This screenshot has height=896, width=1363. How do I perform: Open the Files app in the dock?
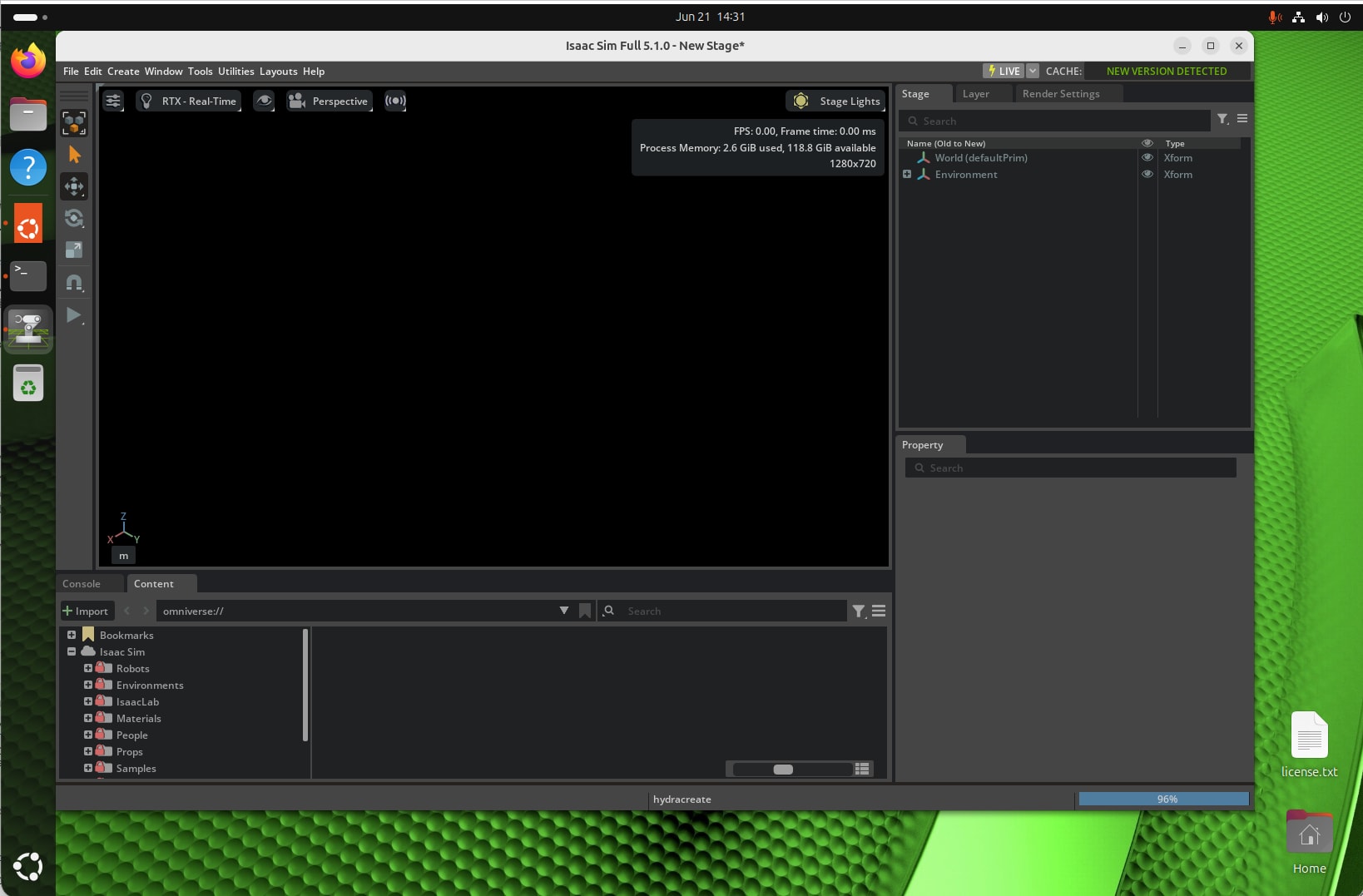[28, 114]
